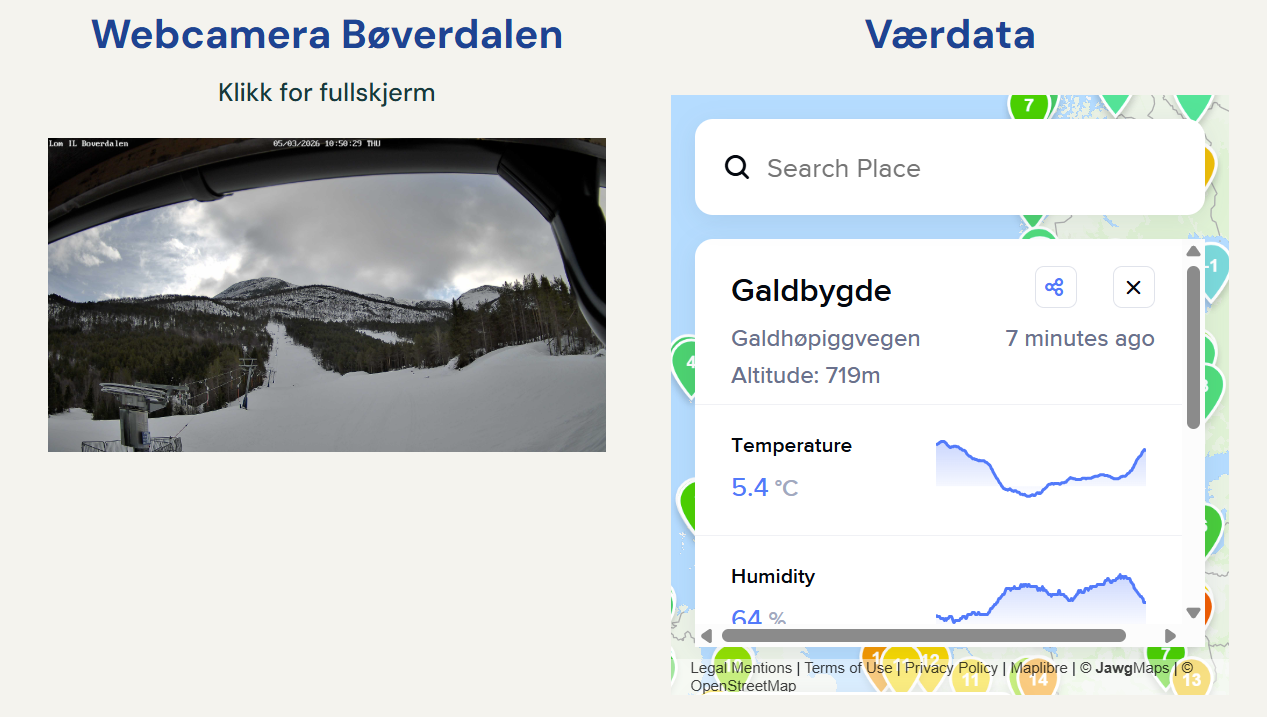Viewport: 1267px width, 717px height.
Task: Open the Bøverdalen webcam image fullscreen
Action: [327, 295]
